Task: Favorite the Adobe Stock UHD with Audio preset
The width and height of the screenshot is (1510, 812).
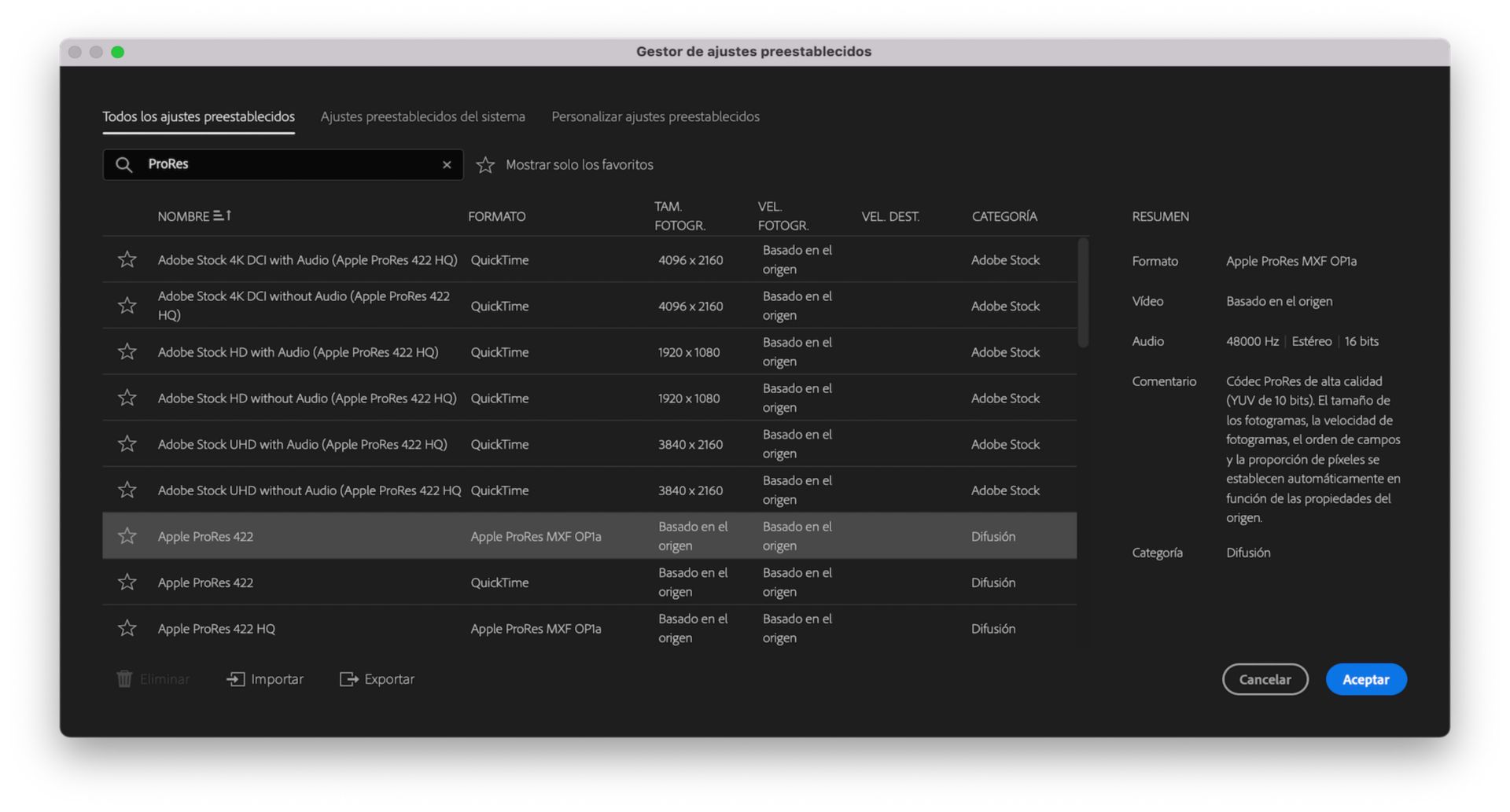Action: tap(127, 443)
